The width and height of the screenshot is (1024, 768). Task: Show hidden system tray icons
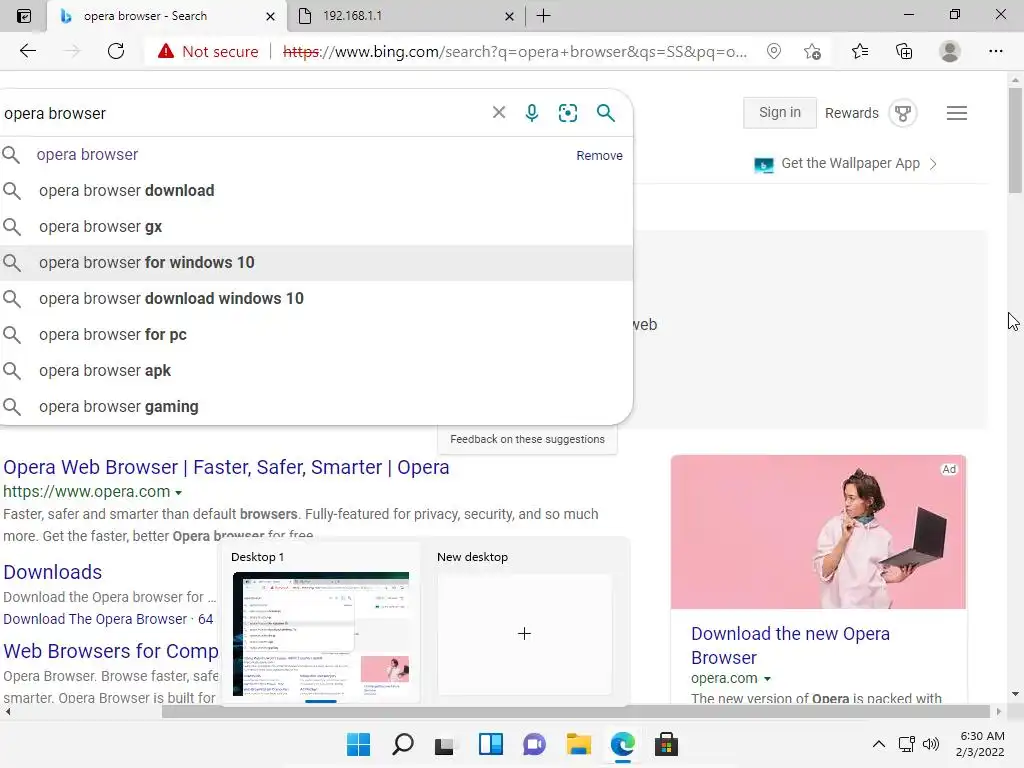coord(879,744)
